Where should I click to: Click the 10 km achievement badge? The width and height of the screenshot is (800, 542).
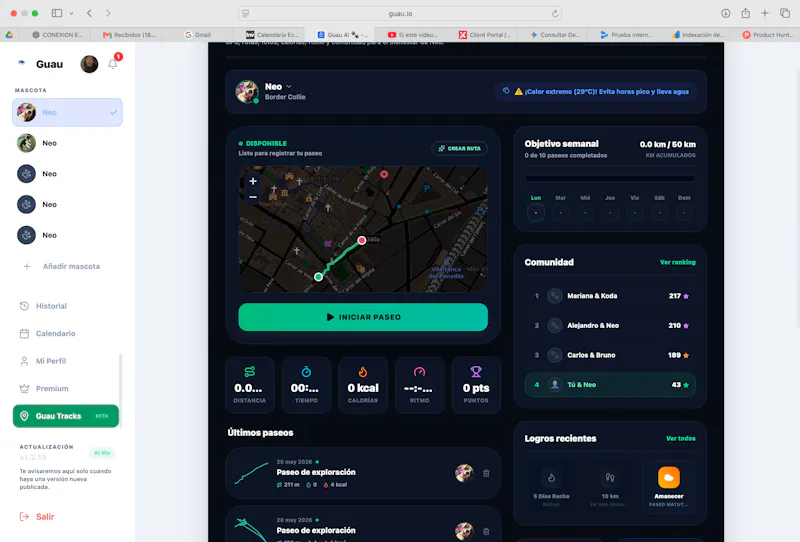(x=610, y=485)
